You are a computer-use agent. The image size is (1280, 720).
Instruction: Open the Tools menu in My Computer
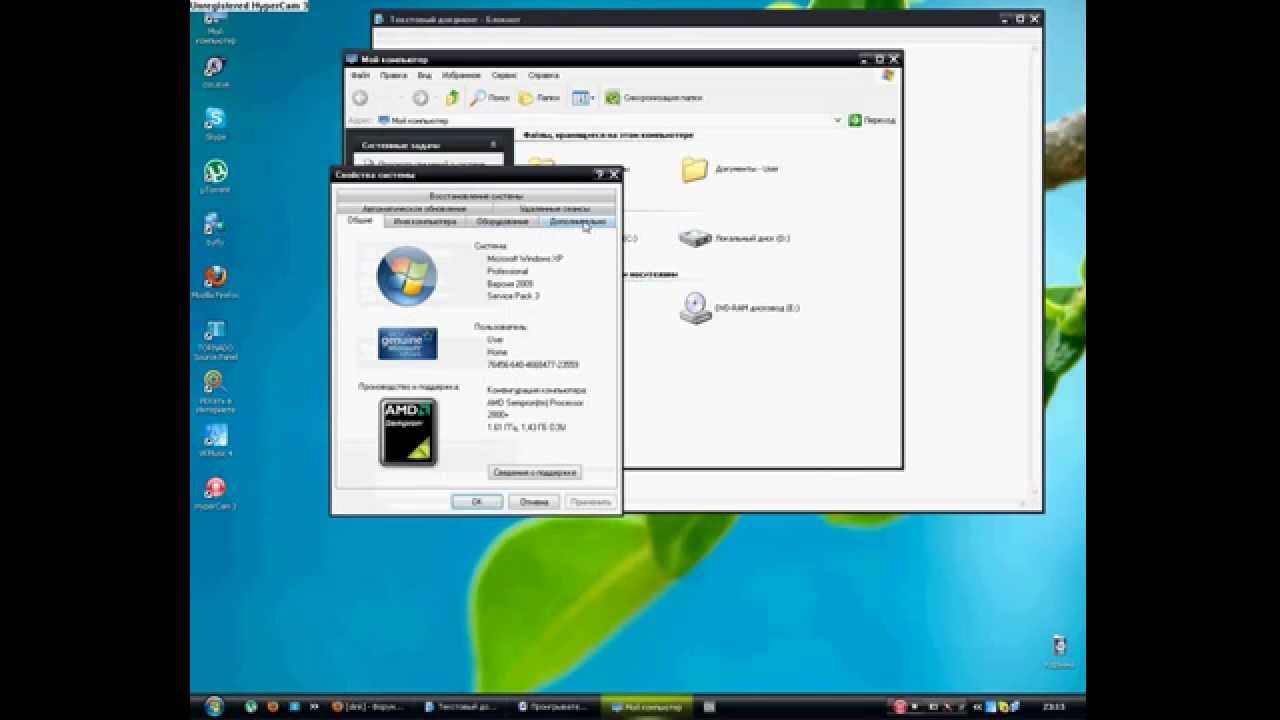click(x=504, y=75)
